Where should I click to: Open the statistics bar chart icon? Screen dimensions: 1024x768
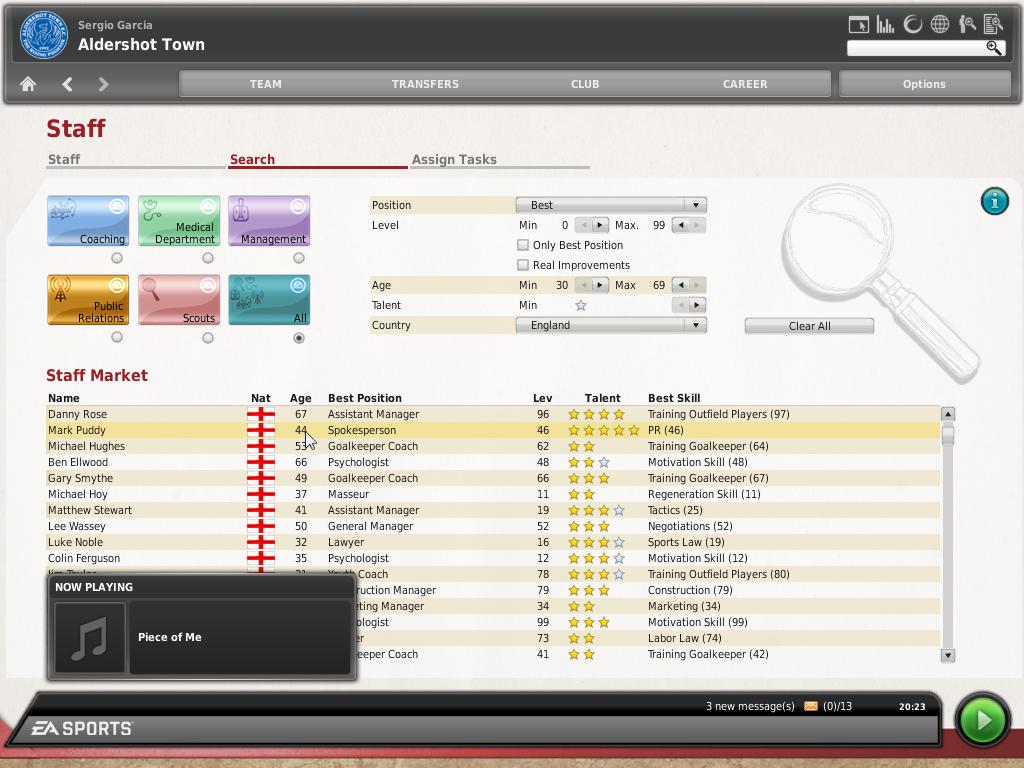pos(885,25)
